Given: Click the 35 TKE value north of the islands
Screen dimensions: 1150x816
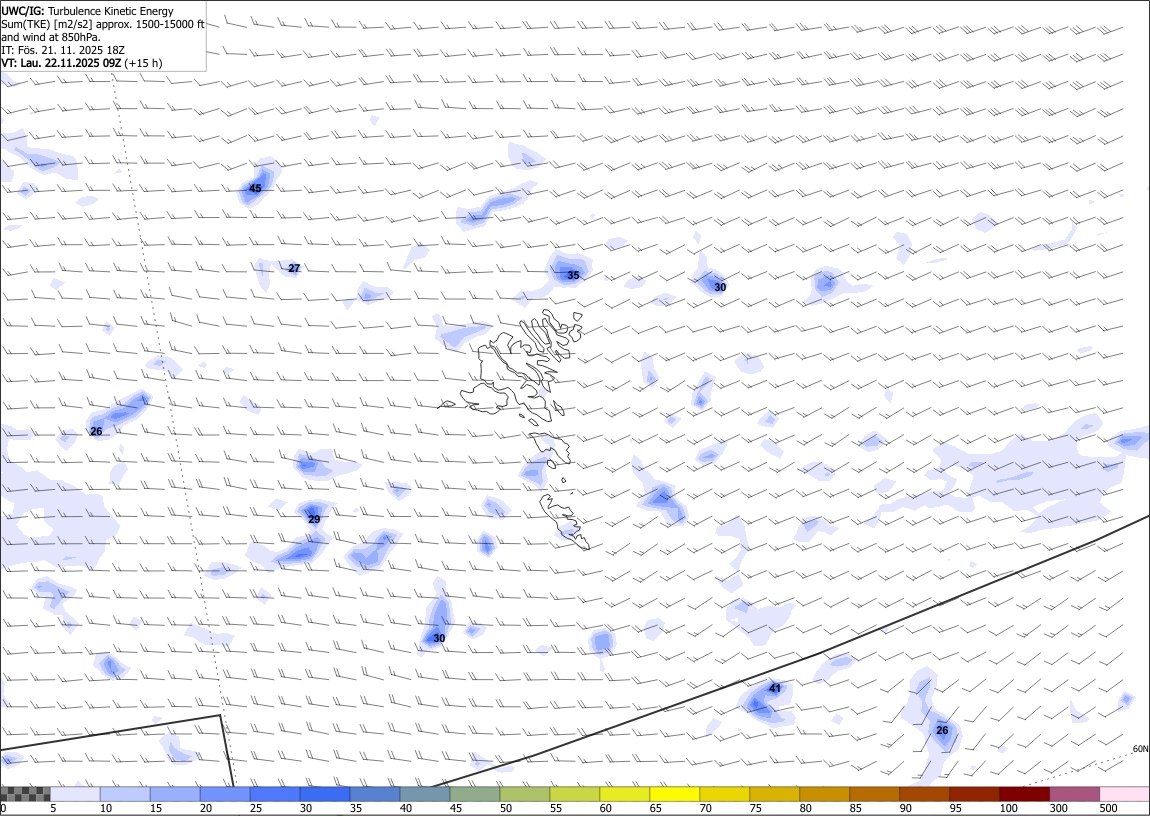Looking at the screenshot, I should (x=574, y=276).
